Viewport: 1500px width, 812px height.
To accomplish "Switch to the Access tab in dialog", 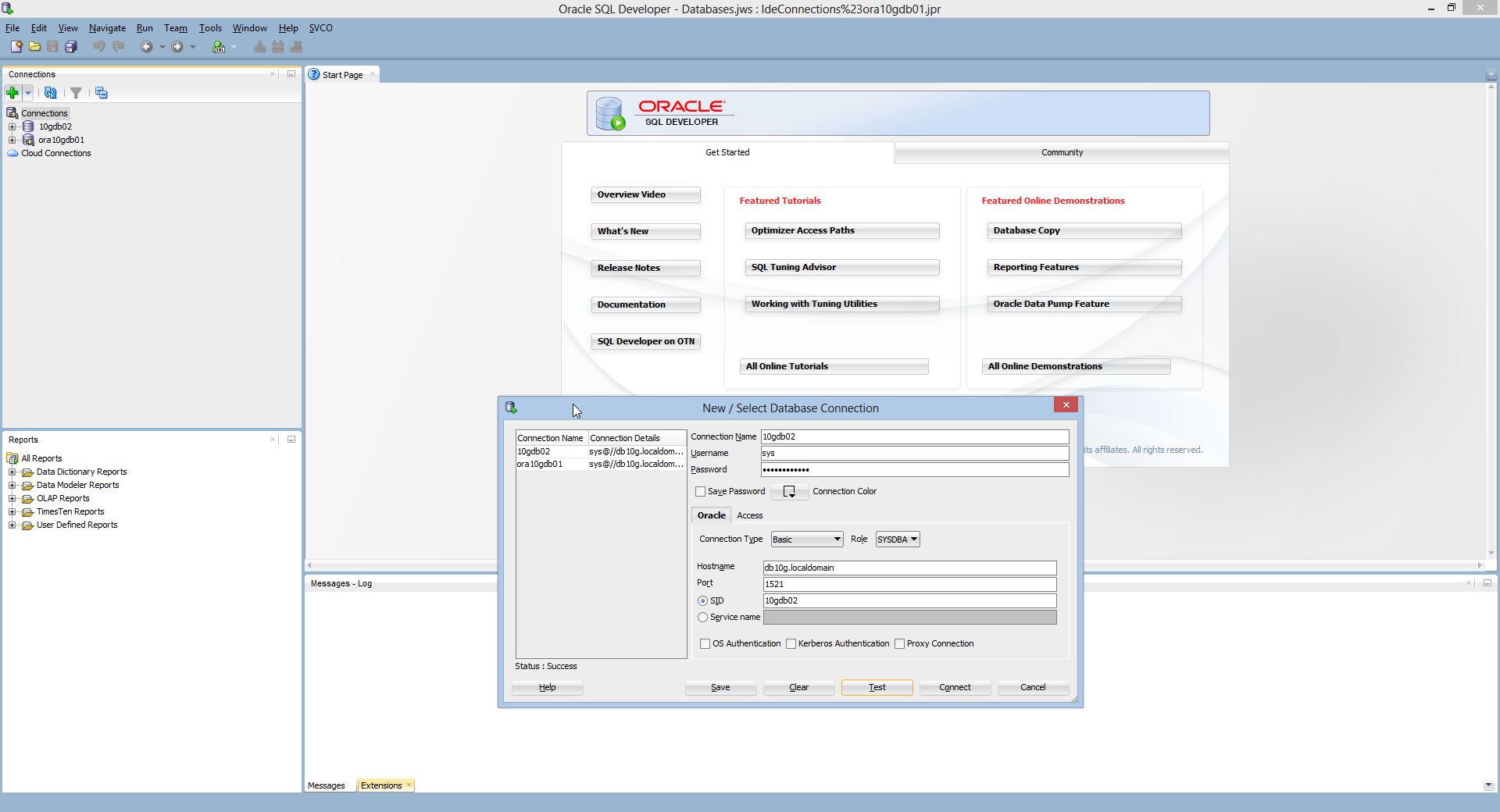I will (750, 516).
